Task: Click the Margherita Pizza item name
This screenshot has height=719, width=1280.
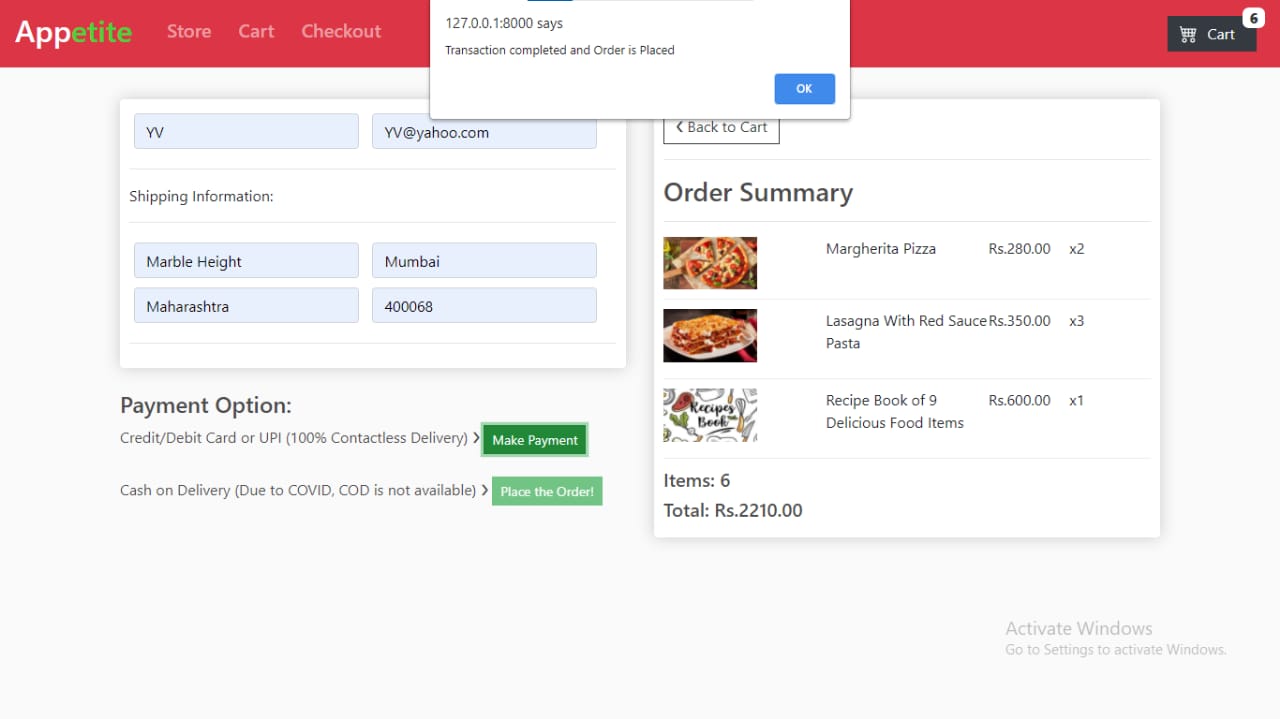Action: 881,249
